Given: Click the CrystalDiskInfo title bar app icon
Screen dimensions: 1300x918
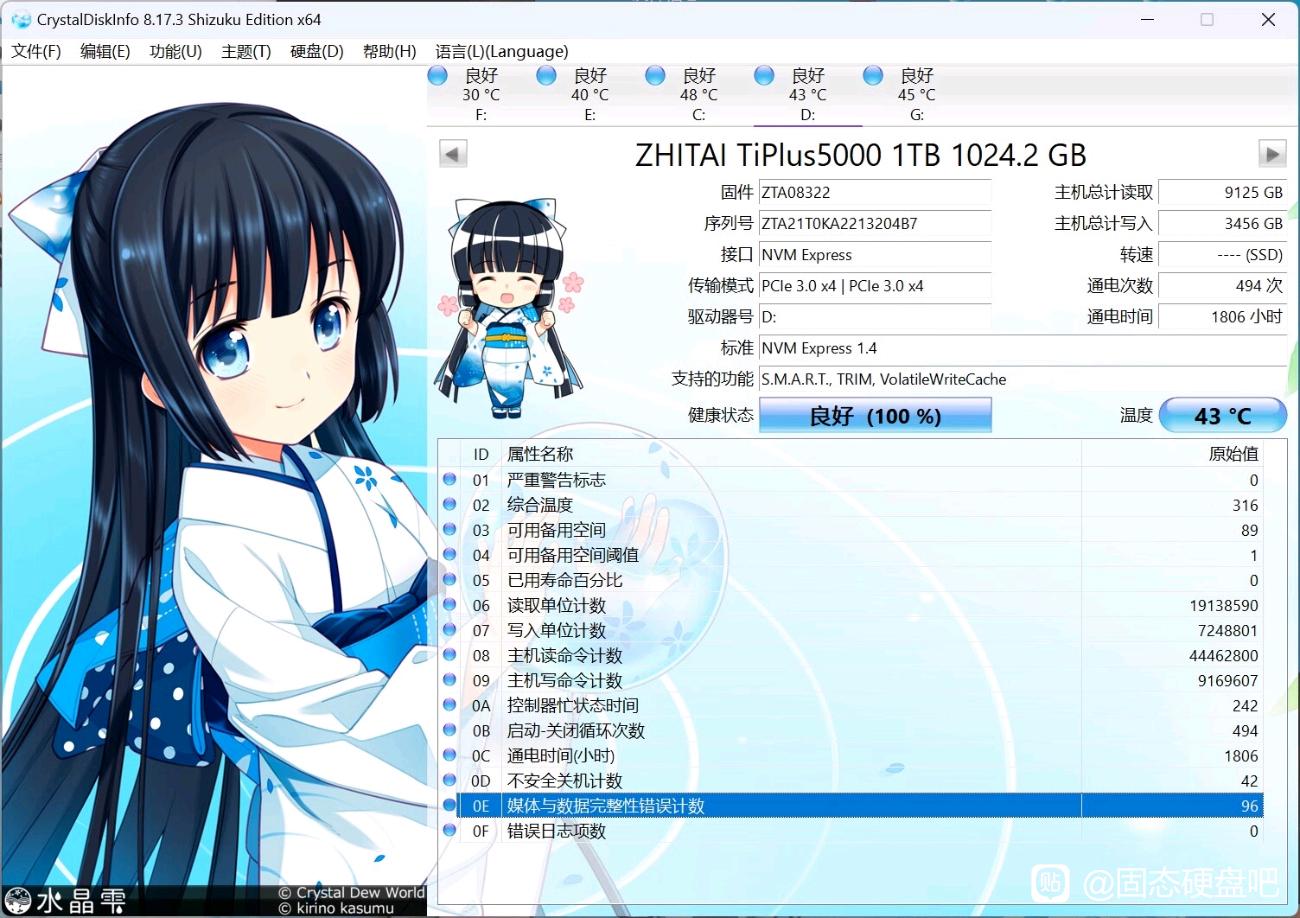Looking at the screenshot, I should [21, 20].
